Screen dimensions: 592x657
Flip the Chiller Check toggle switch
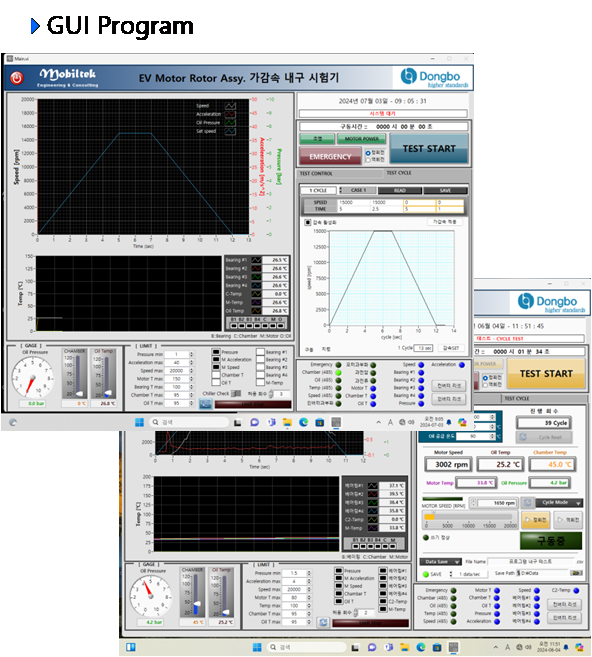[x=236, y=393]
